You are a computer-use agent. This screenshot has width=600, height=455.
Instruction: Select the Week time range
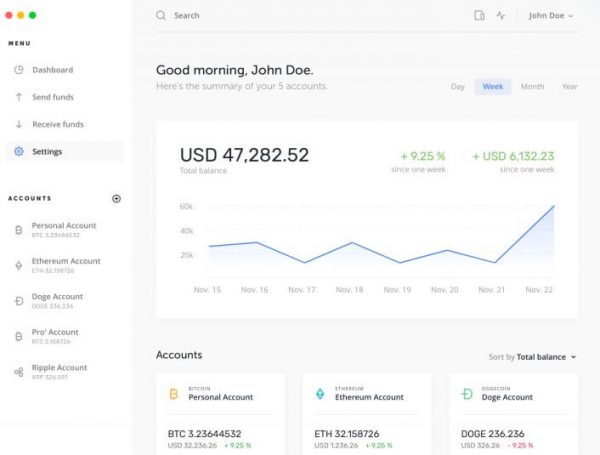click(x=493, y=87)
